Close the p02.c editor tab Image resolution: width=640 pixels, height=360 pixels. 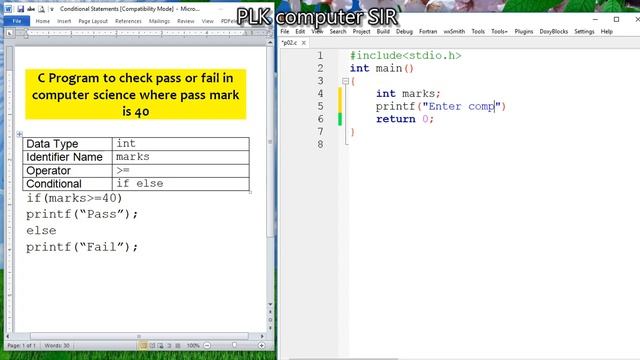(x=304, y=43)
